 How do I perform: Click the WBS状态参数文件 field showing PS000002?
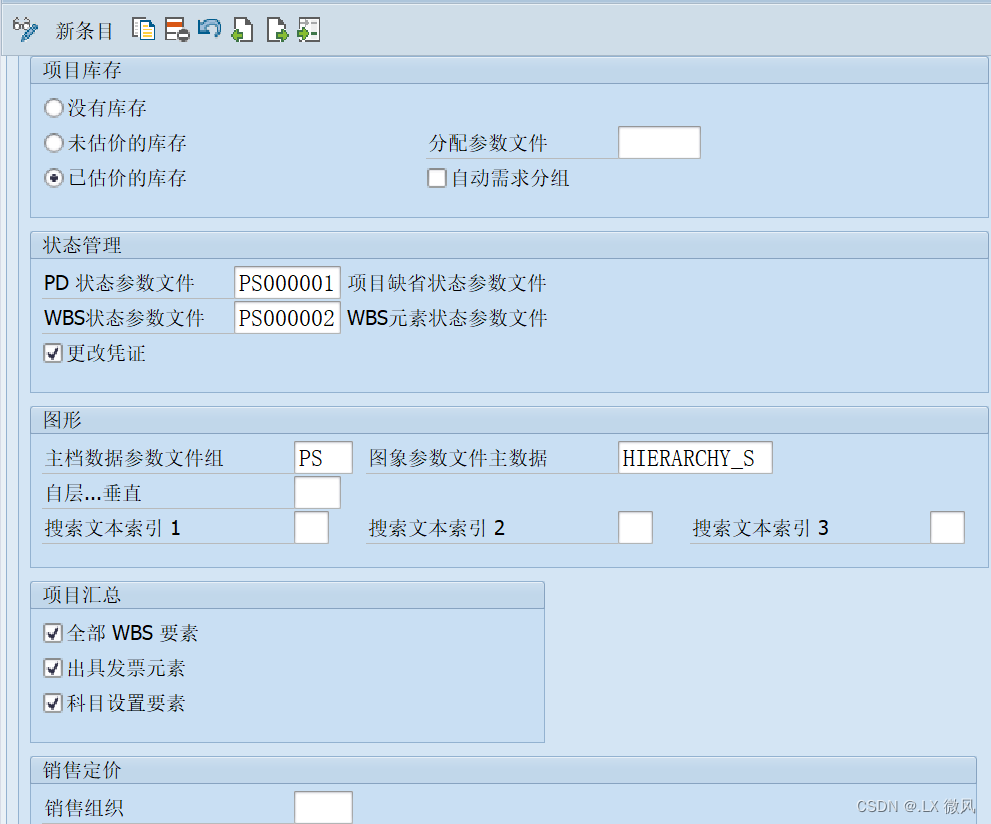[x=287, y=317]
